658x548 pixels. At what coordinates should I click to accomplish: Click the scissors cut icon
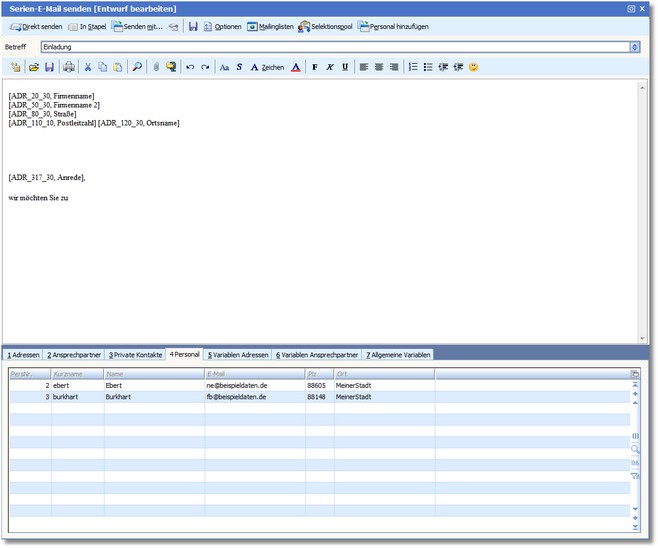click(88, 67)
